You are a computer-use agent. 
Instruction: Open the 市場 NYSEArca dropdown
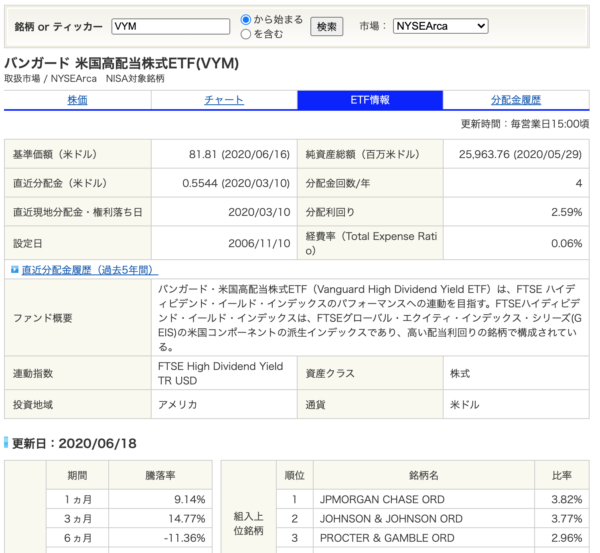tap(440, 26)
